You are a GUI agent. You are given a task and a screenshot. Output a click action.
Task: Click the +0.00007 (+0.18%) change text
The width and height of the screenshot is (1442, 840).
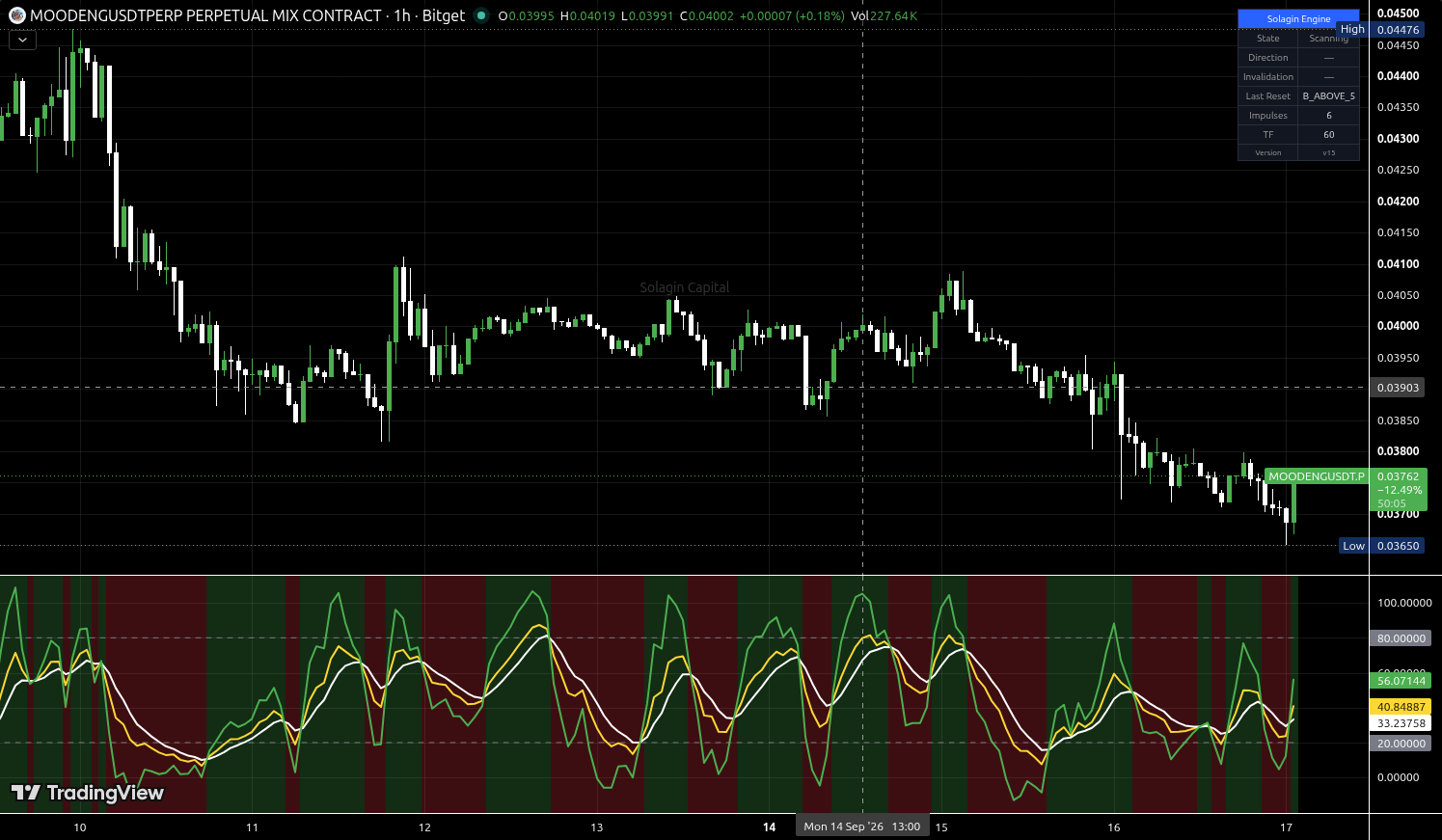[792, 16]
